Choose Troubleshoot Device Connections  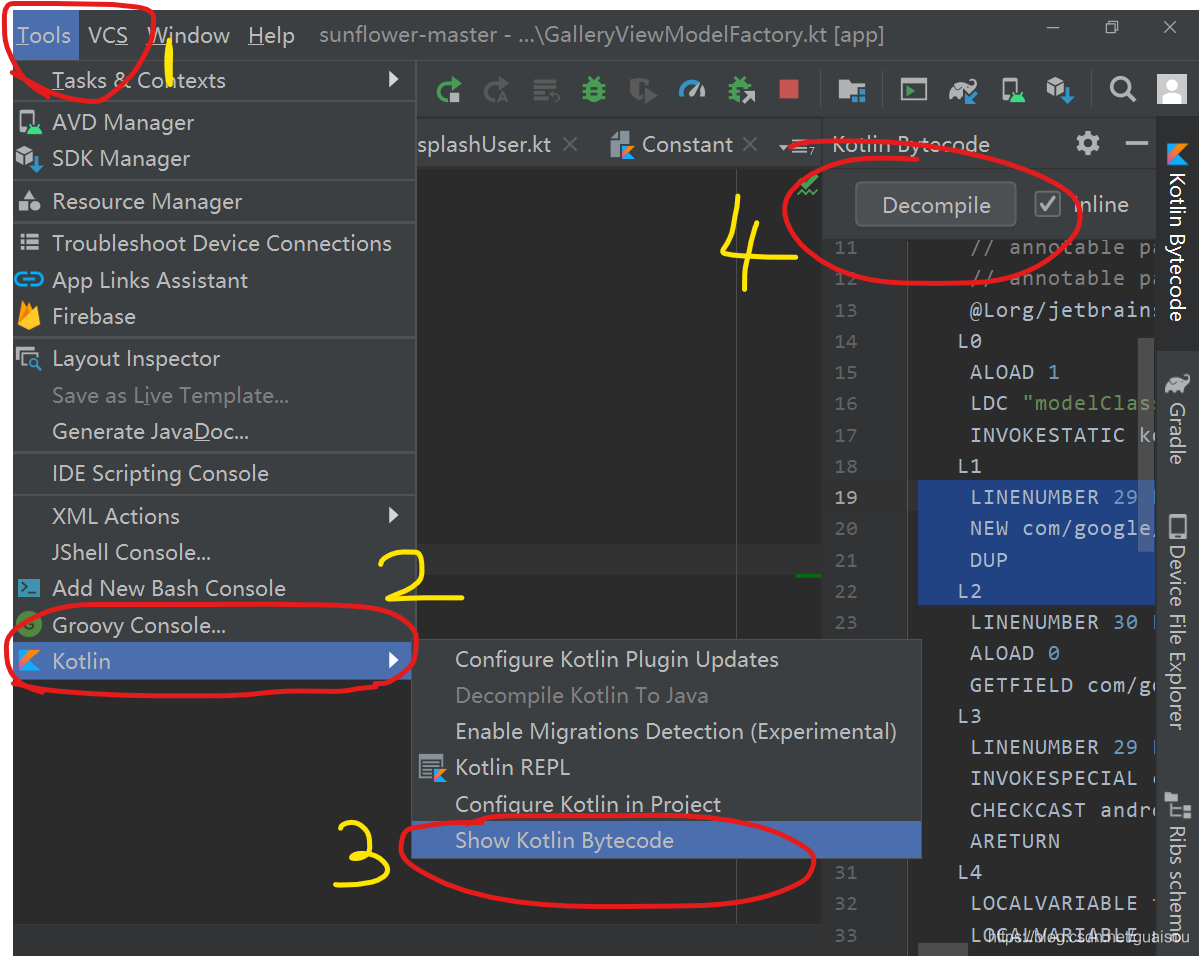point(214,243)
